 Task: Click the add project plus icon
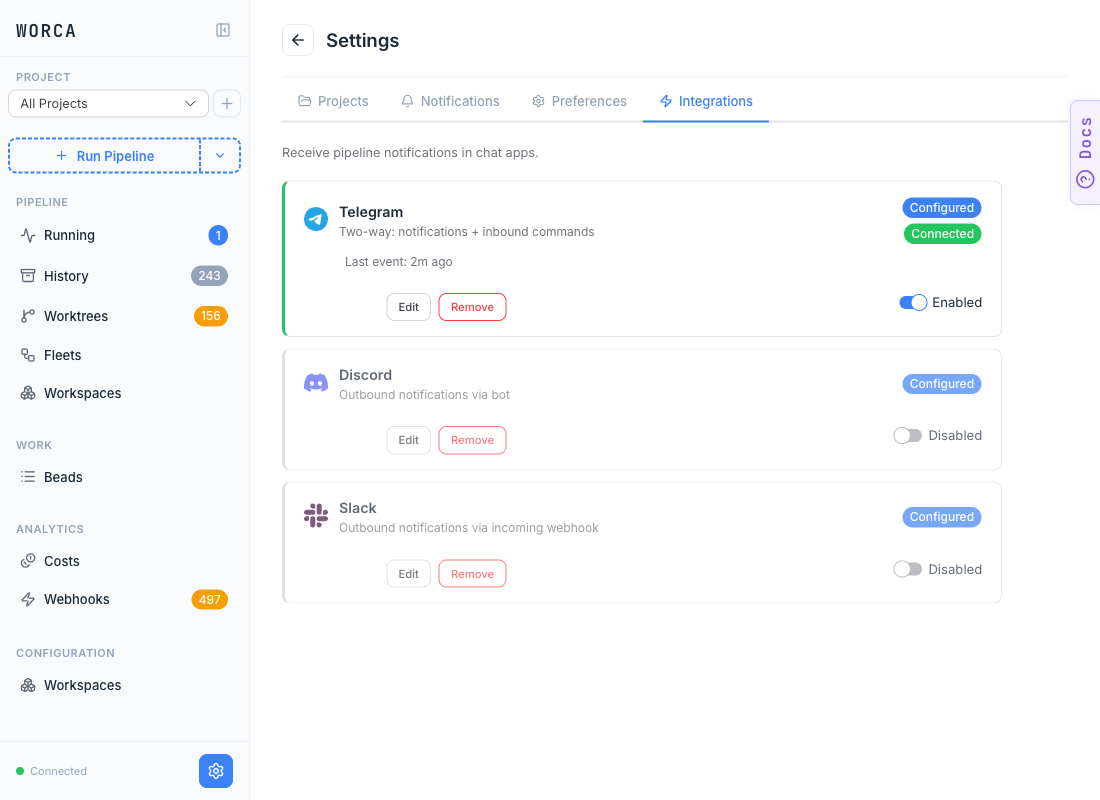[x=227, y=104]
